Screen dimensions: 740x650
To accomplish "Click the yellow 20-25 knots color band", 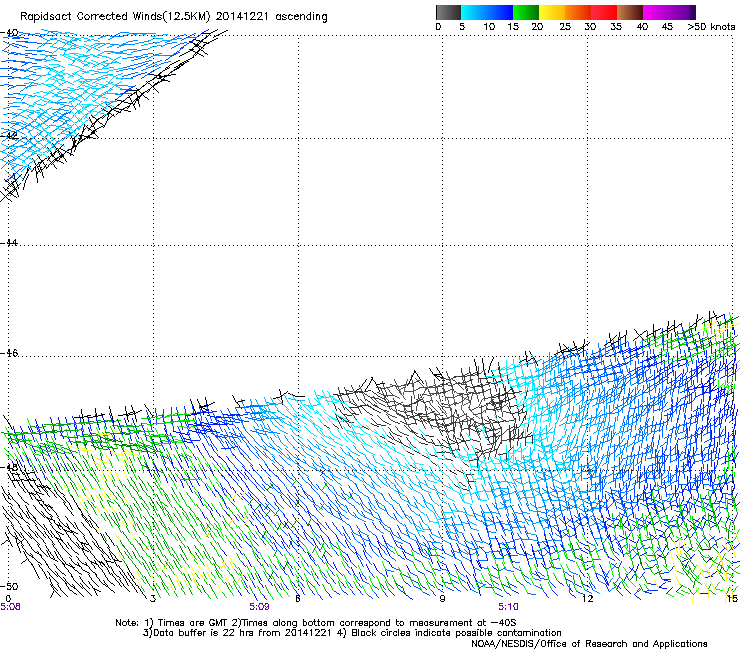I will point(552,12).
